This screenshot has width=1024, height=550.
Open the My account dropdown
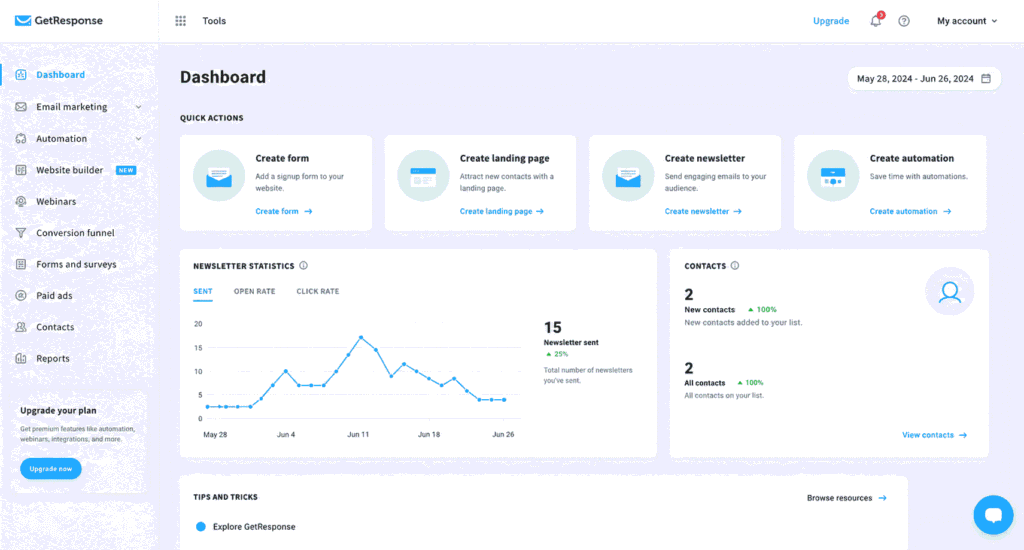[x=967, y=21]
